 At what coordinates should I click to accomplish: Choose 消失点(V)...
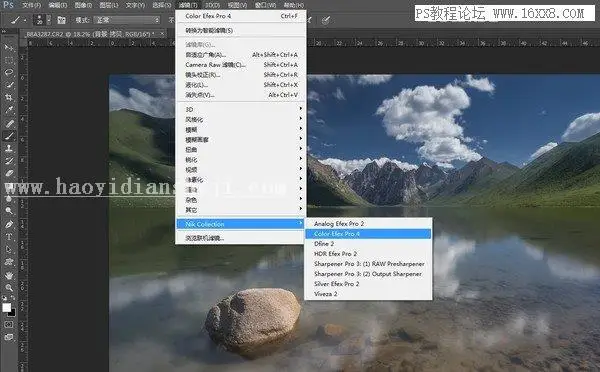coord(240,95)
